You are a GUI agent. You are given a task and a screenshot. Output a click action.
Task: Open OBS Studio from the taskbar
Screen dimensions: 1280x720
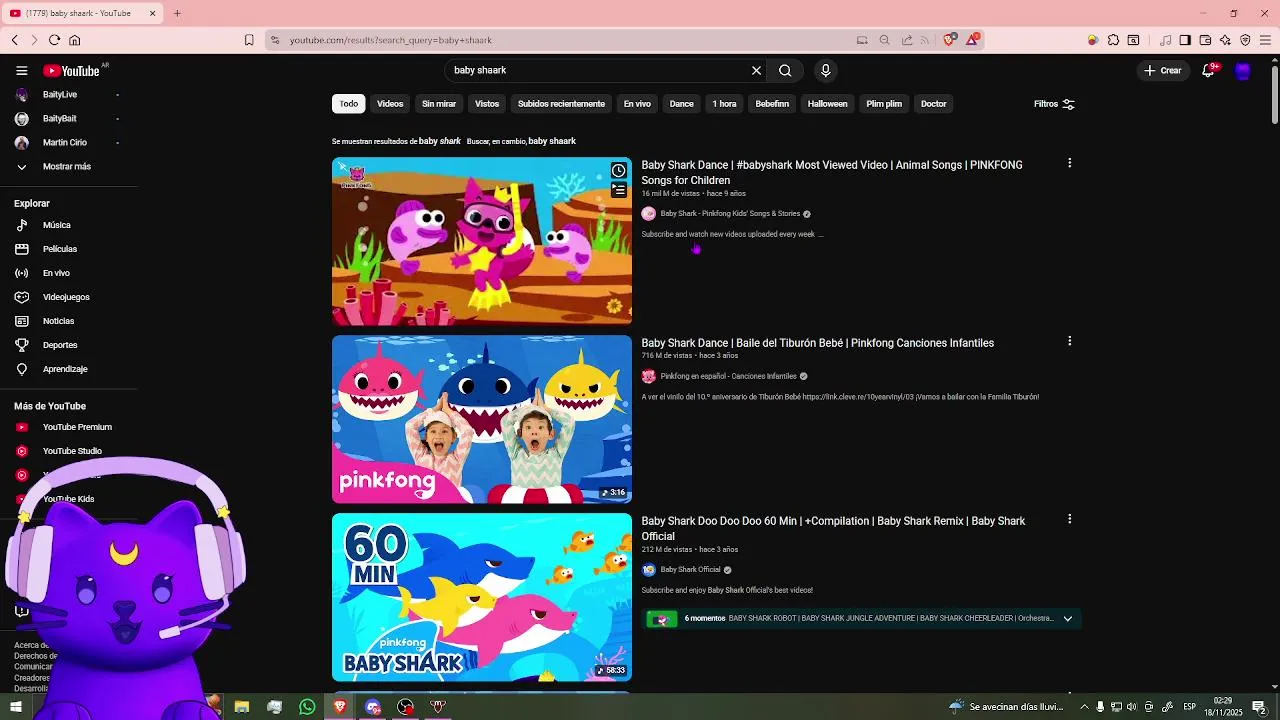pyautogui.click(x=405, y=707)
